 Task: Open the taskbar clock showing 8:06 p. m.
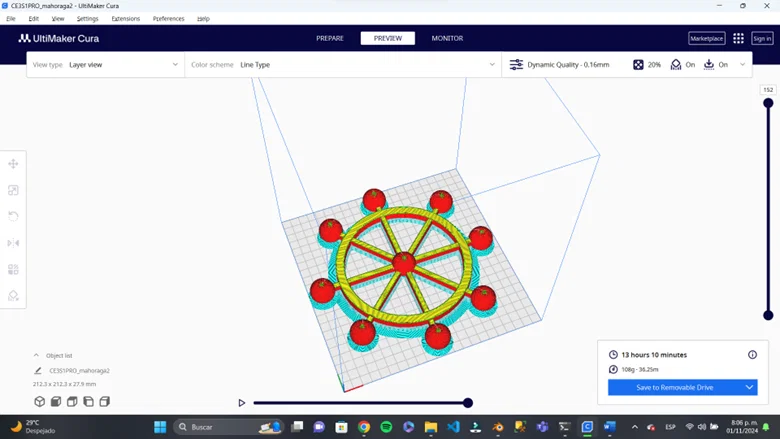click(x=744, y=427)
